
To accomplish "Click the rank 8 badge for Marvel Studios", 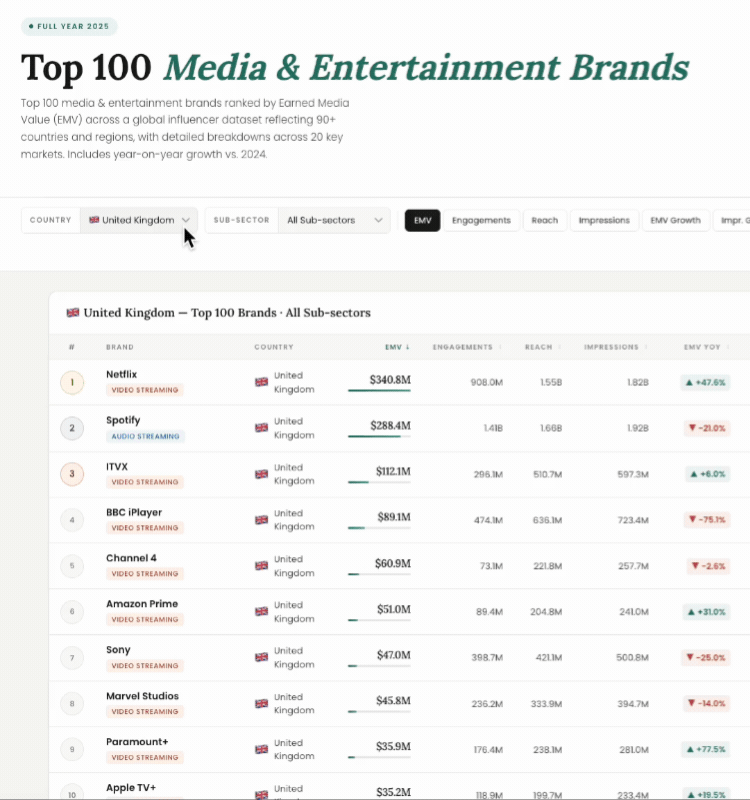I will pos(72,704).
